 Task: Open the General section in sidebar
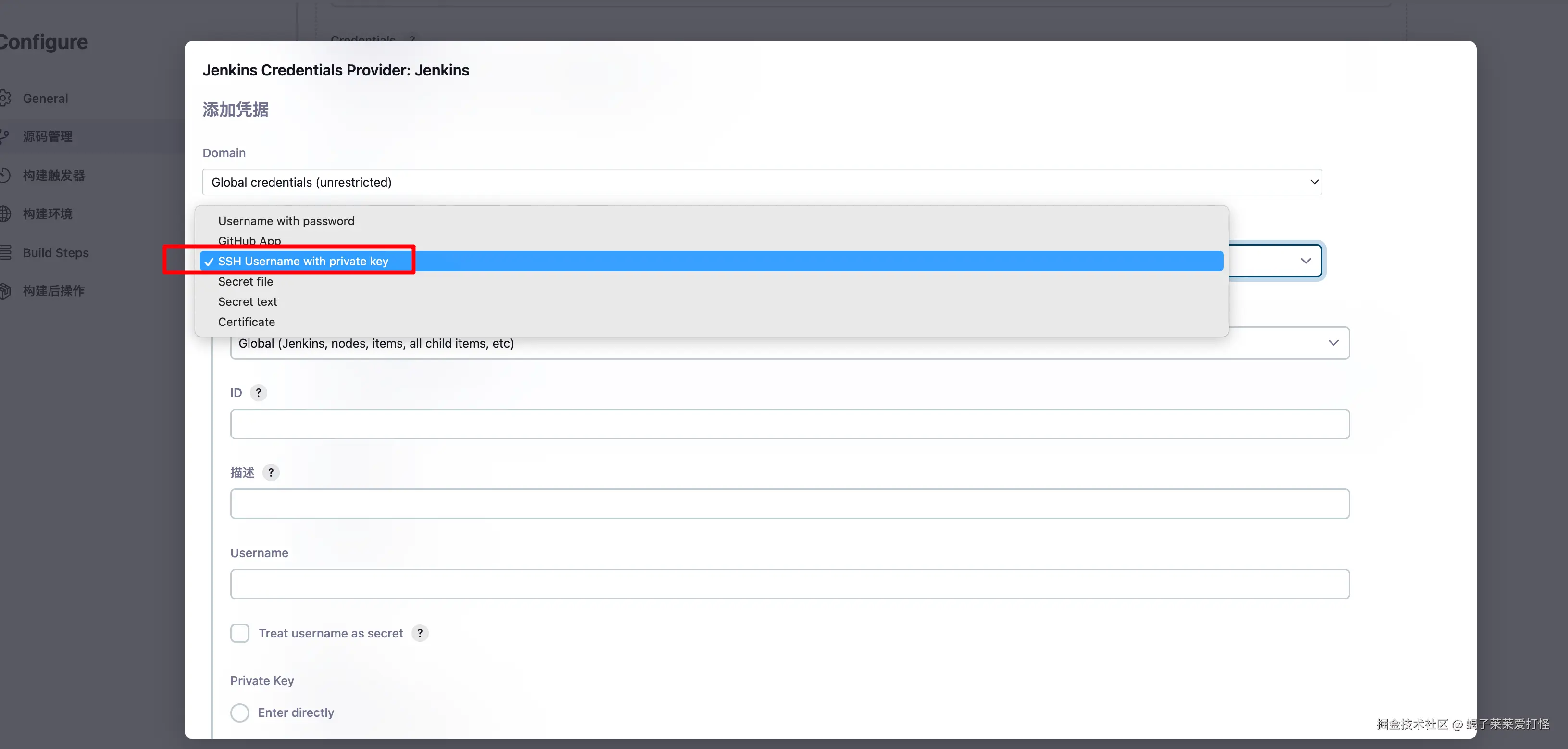pyautogui.click(x=45, y=98)
